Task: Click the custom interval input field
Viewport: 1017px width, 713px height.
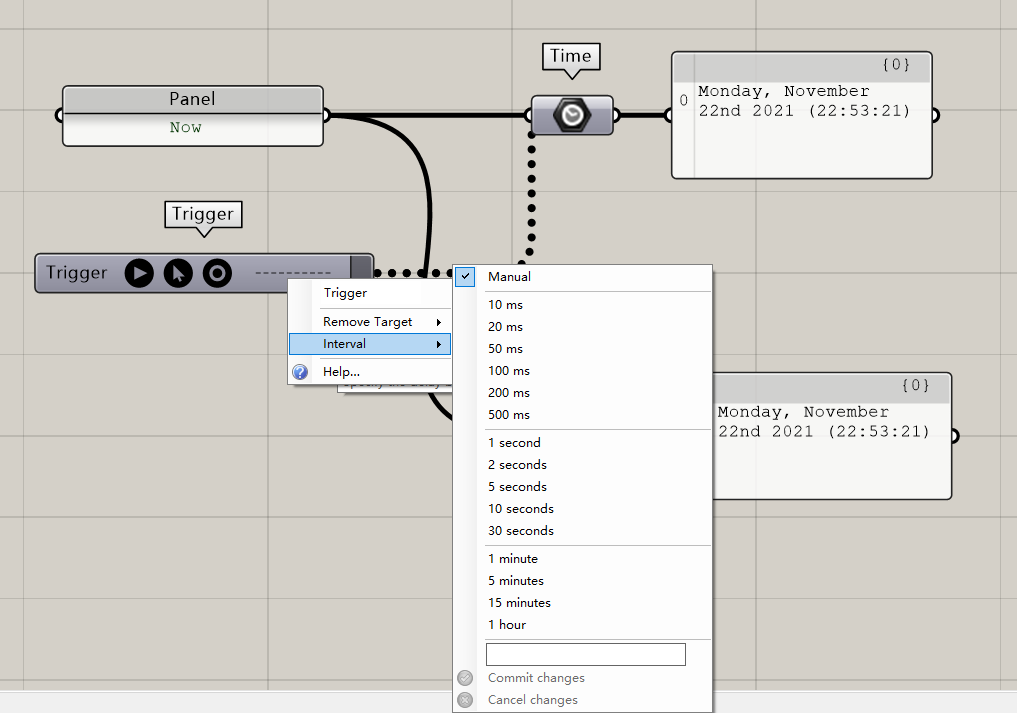Action: tap(586, 655)
